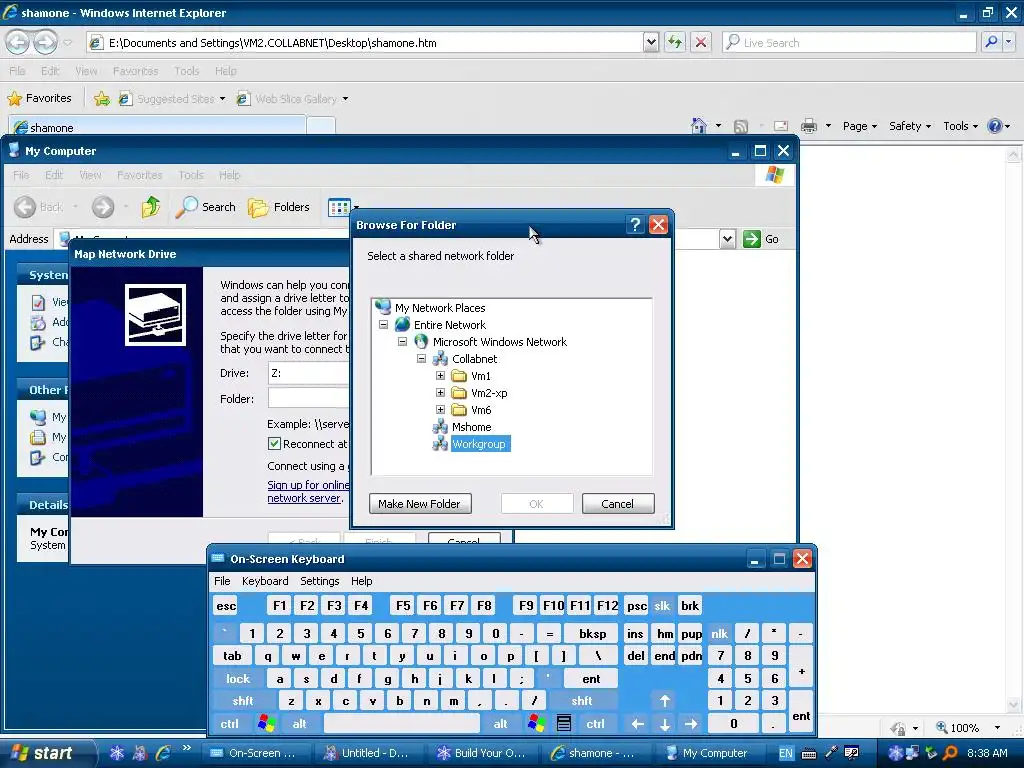Open the IE Tools command bar dropdown

pyautogui.click(x=960, y=126)
